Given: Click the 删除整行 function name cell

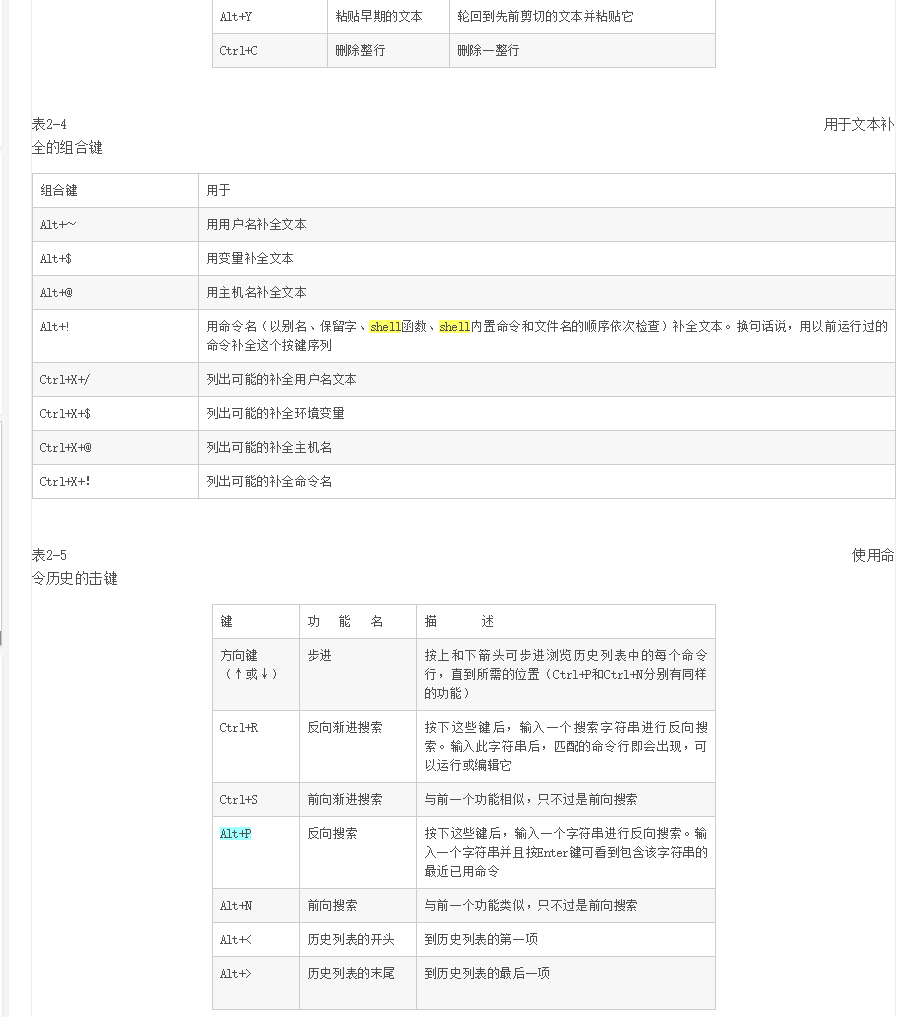Looking at the screenshot, I should click(x=388, y=51).
